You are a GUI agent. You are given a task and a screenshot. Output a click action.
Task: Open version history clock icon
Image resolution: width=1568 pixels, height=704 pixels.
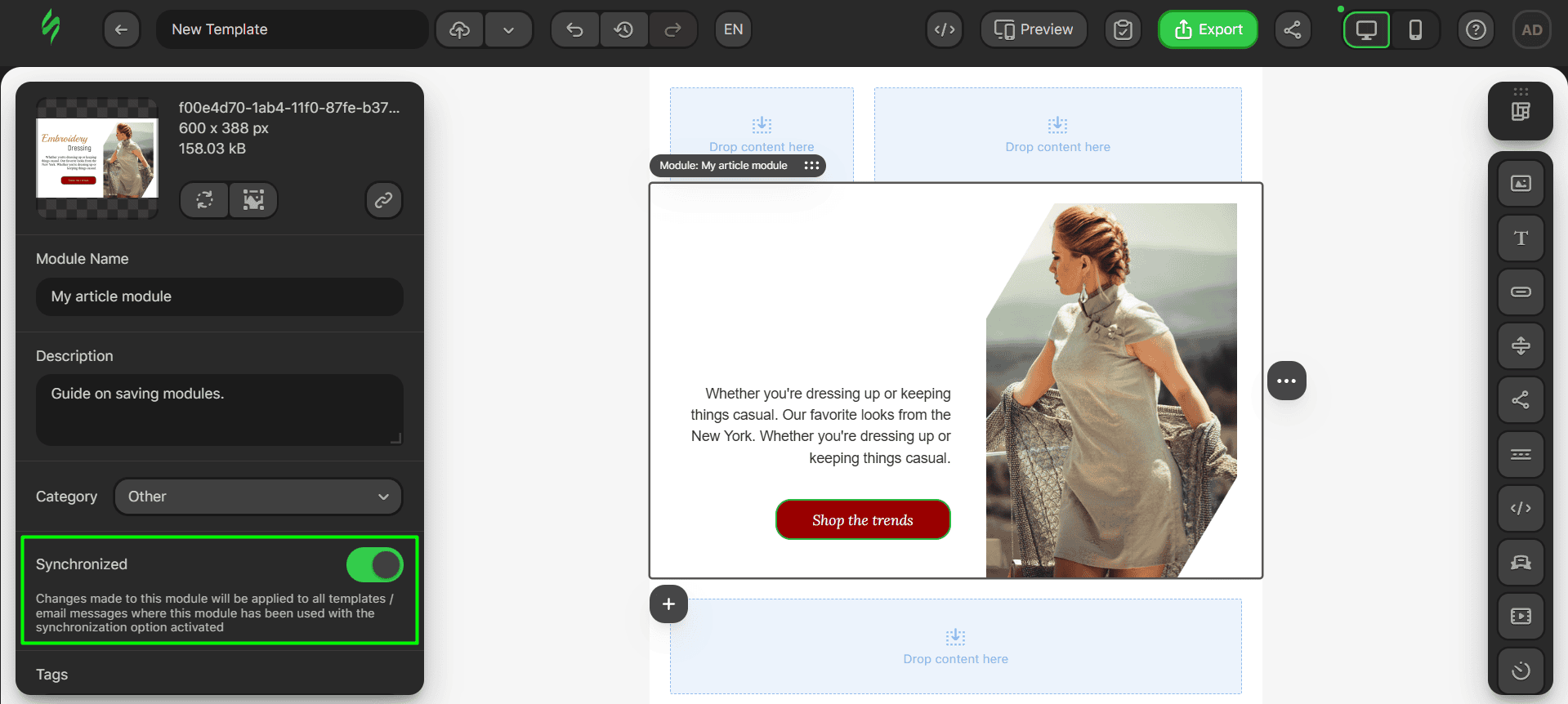624,30
